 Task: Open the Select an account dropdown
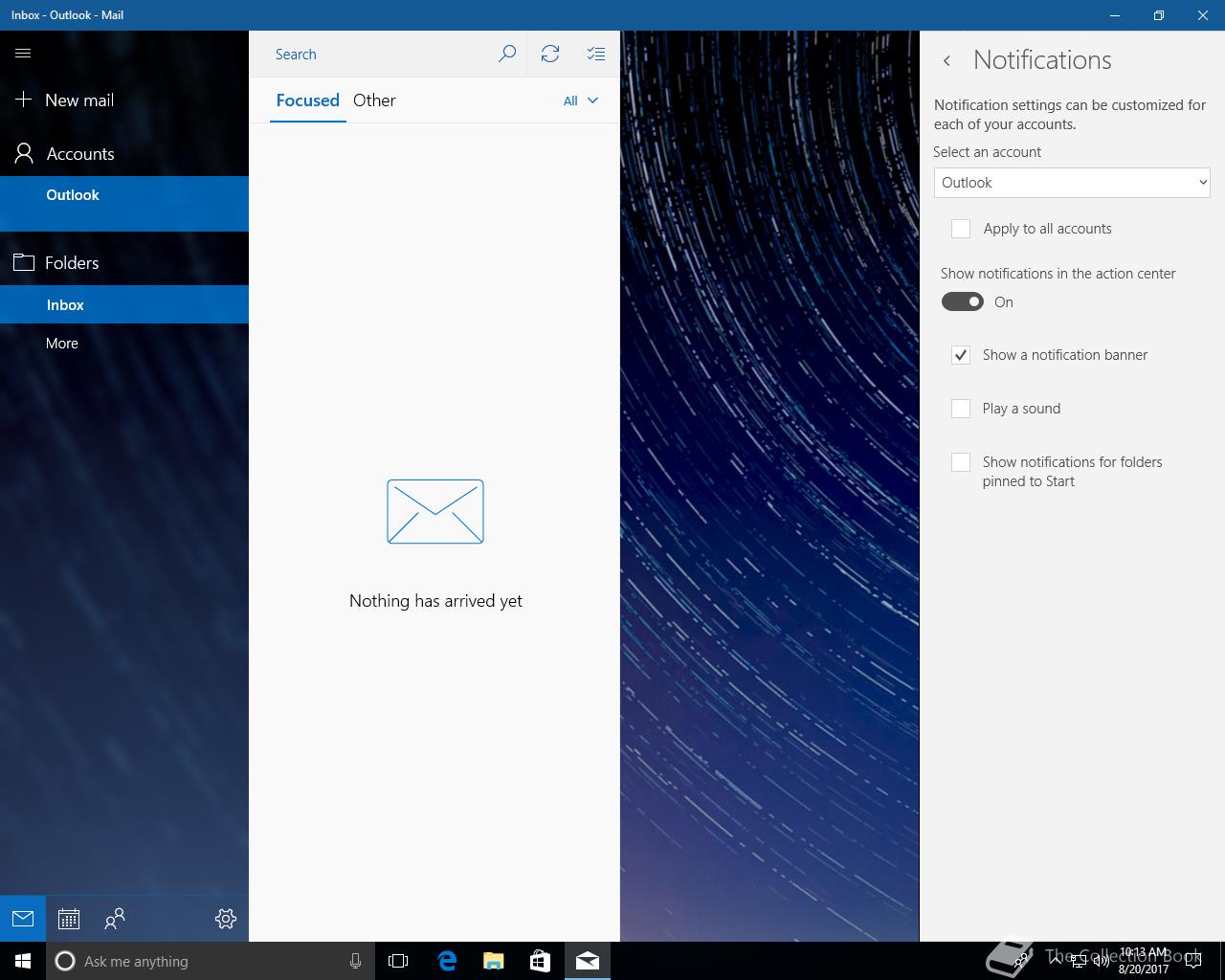[1072, 183]
